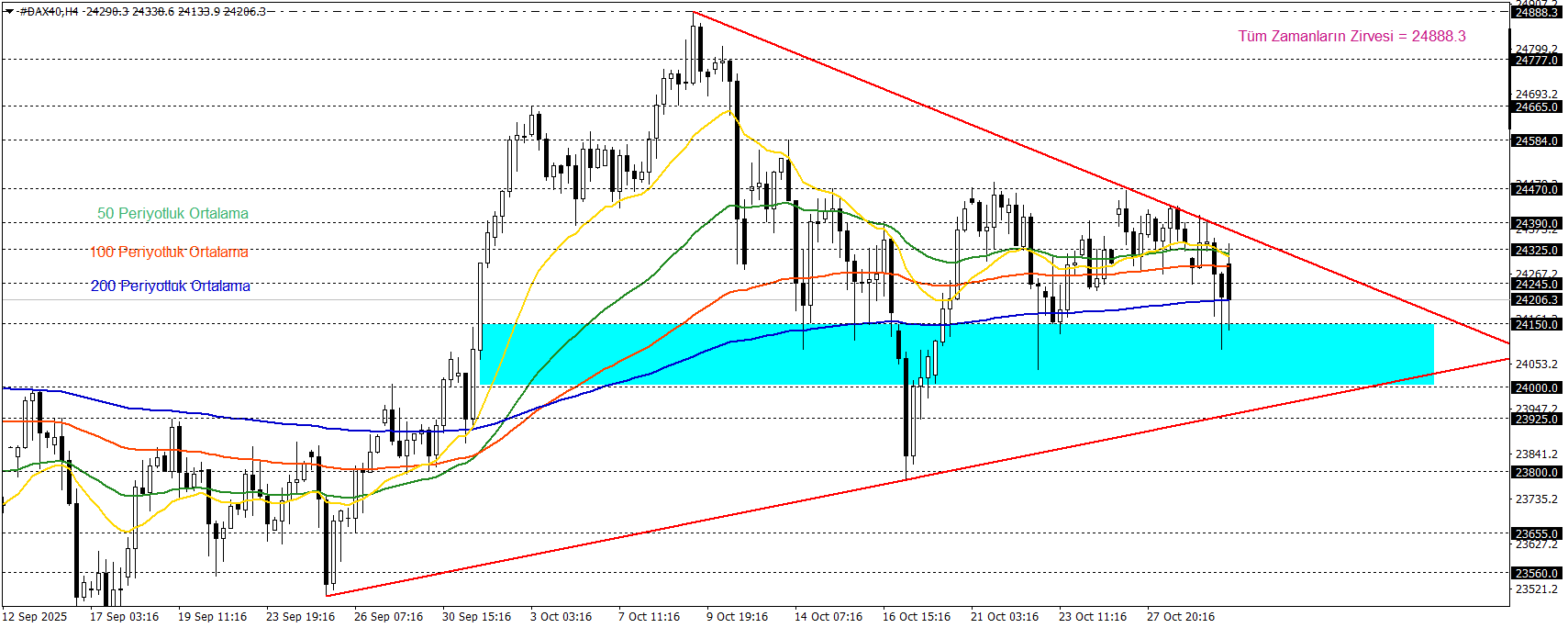
Task: Click the '16 Oct 15:16' time axis label
Action: [917, 616]
